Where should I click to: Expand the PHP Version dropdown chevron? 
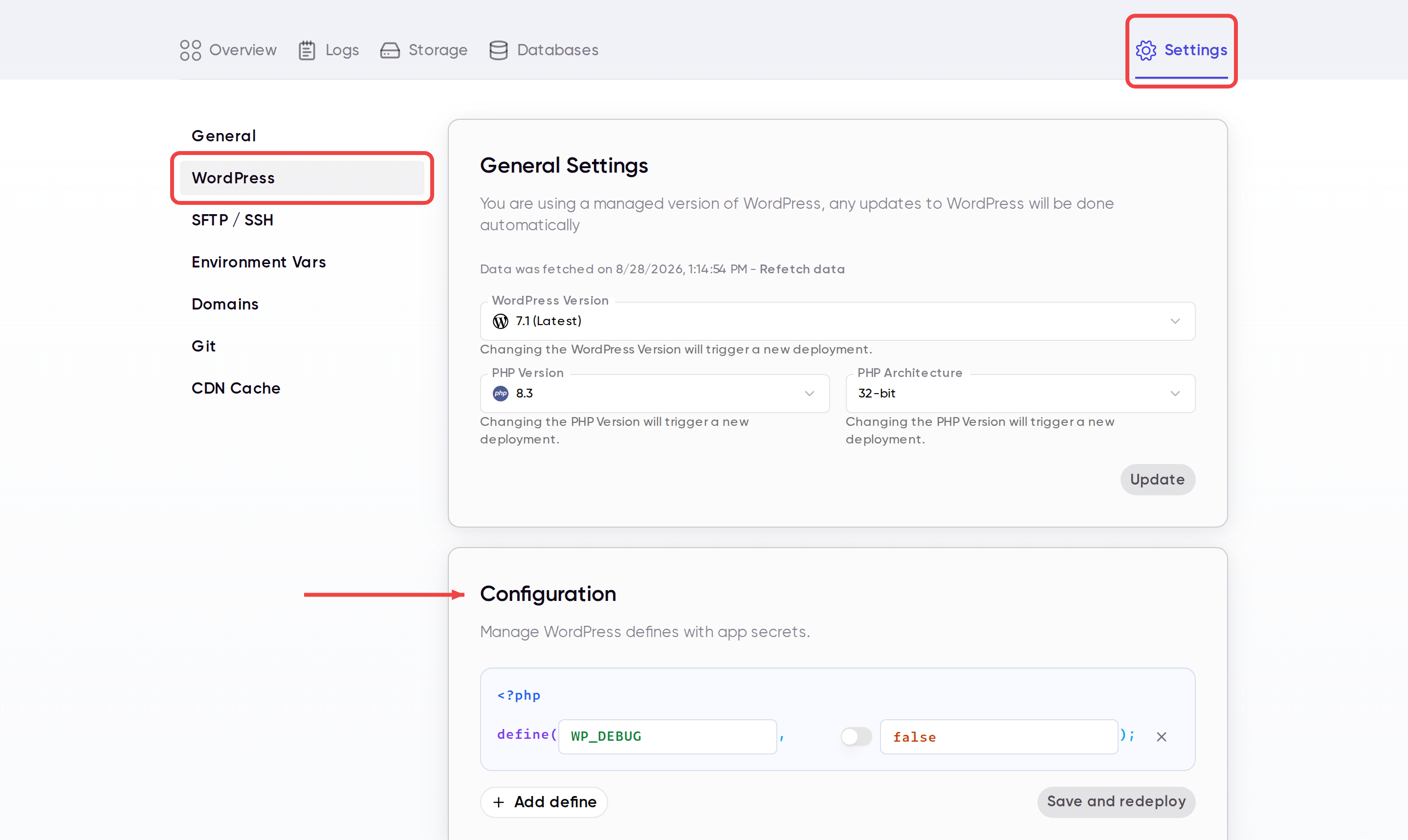pos(810,394)
